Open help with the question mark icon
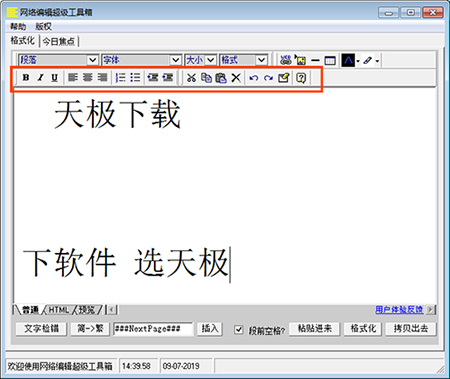 [301, 78]
